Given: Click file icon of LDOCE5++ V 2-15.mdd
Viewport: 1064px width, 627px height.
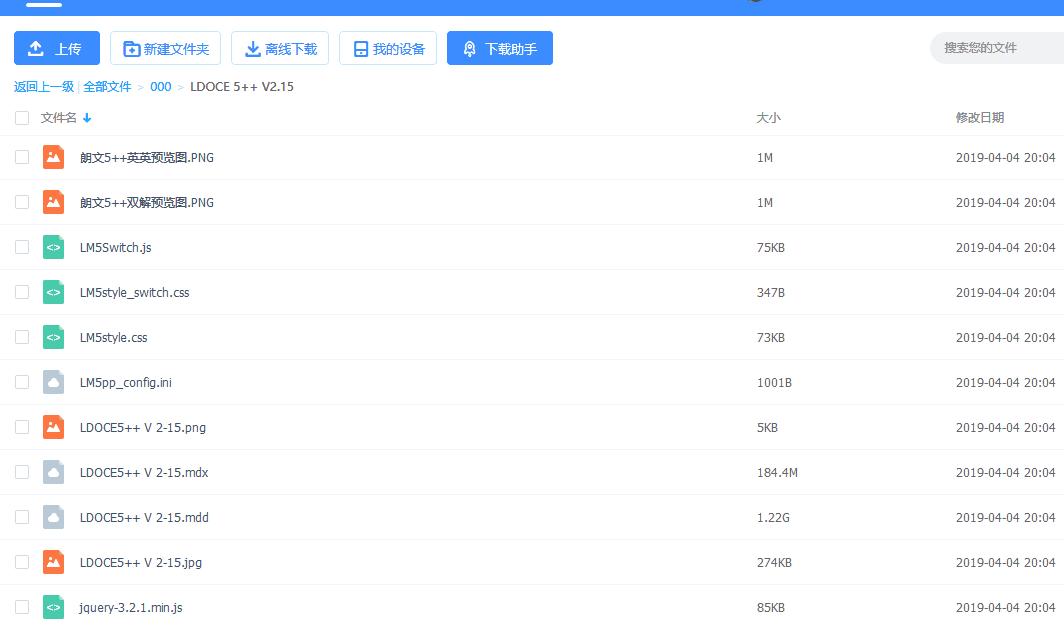Looking at the screenshot, I should tap(54, 517).
